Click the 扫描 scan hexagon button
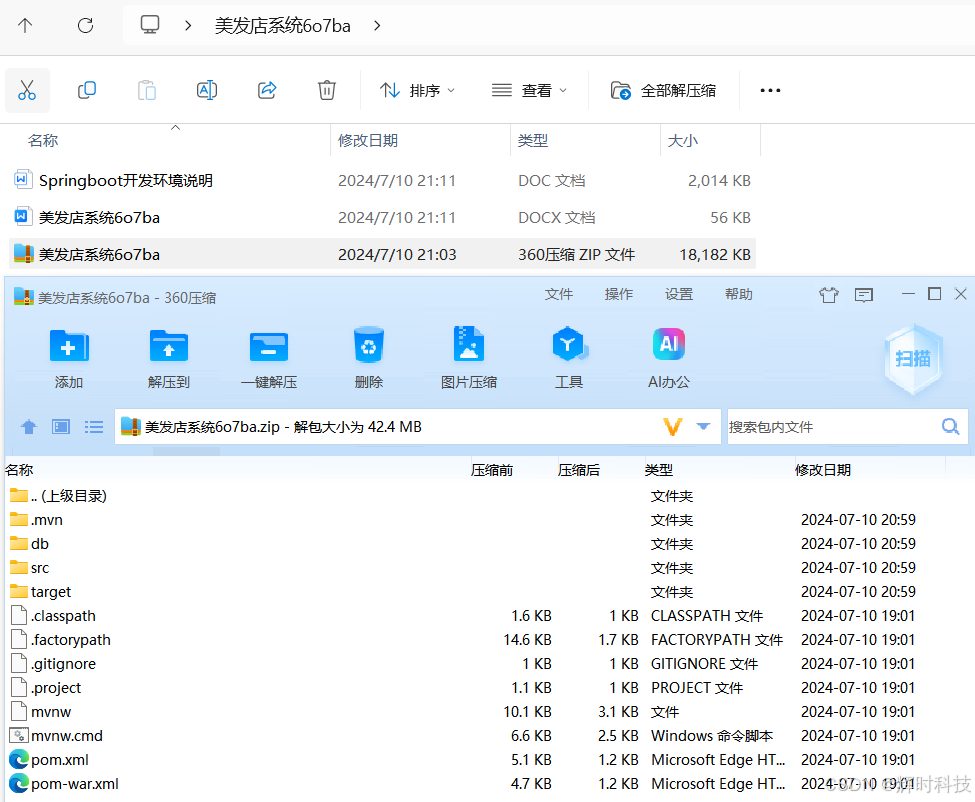The width and height of the screenshot is (975, 802). point(913,359)
